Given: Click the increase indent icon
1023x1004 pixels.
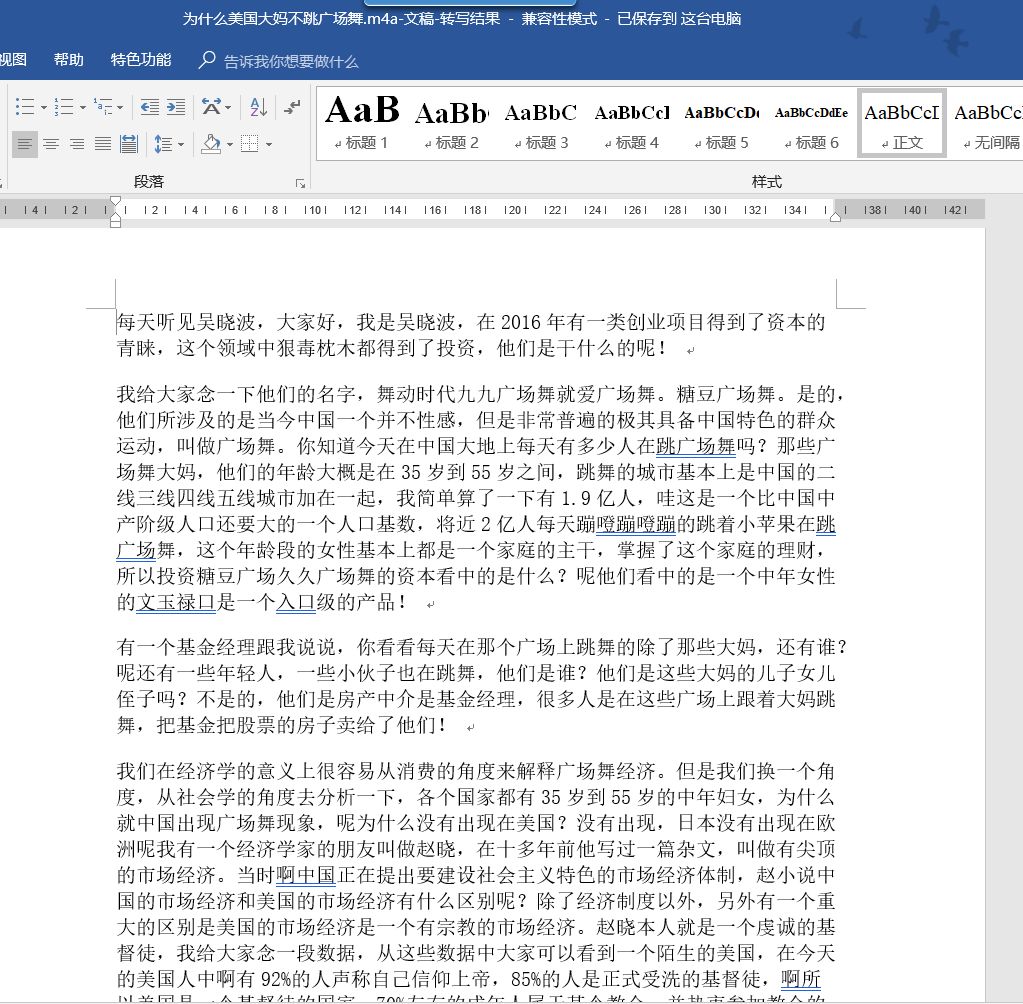Looking at the screenshot, I should 178,107.
